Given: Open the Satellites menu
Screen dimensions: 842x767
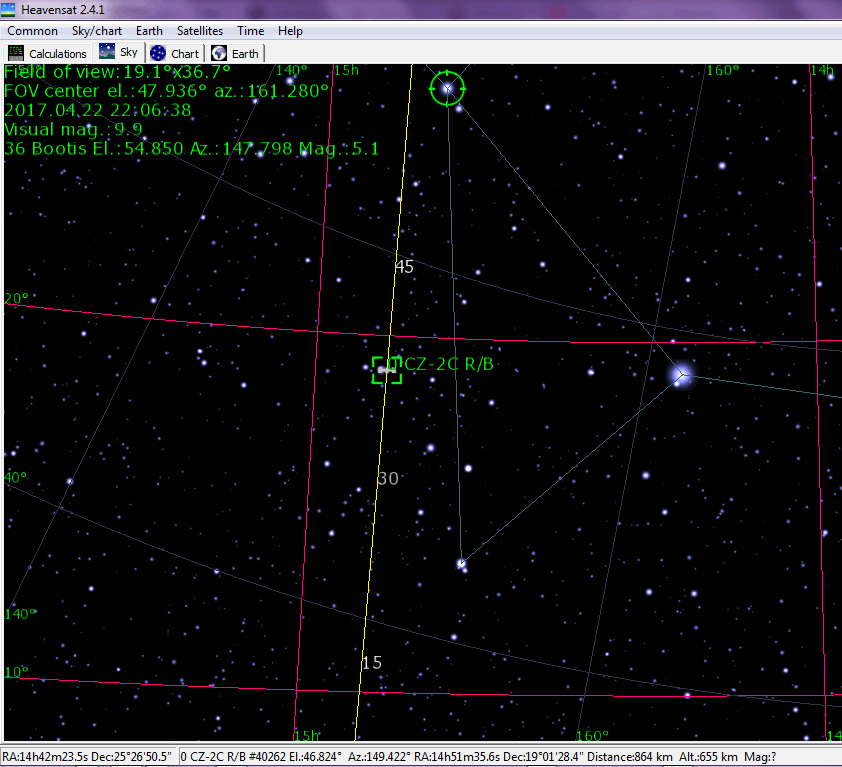Looking at the screenshot, I should tap(200, 31).
